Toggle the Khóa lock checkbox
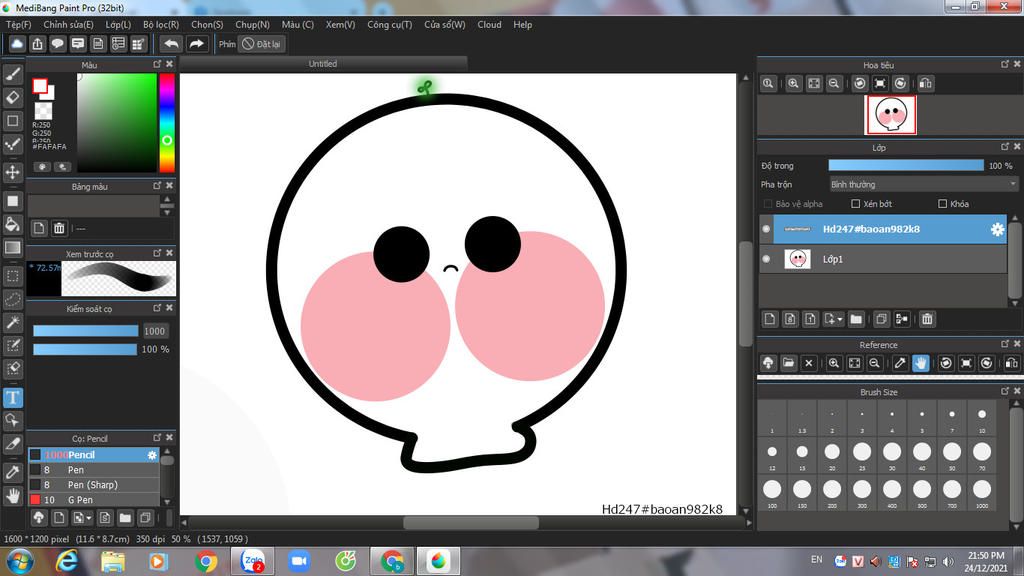1024x576 pixels. coord(942,204)
